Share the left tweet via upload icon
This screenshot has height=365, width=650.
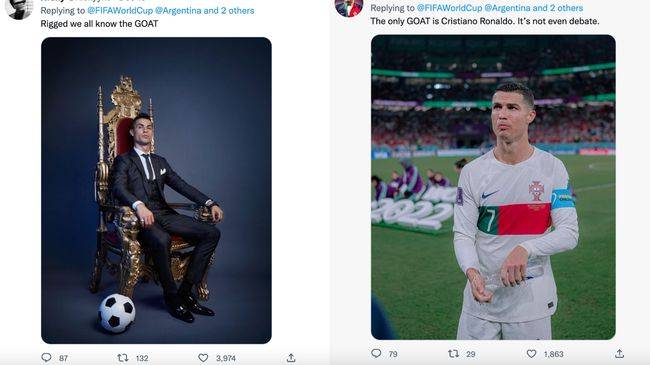(291, 358)
